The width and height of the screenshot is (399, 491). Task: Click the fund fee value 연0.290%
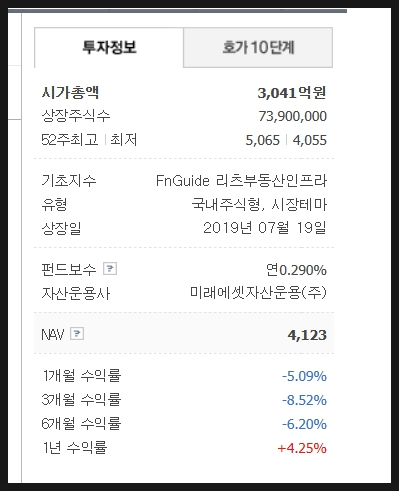point(296,270)
